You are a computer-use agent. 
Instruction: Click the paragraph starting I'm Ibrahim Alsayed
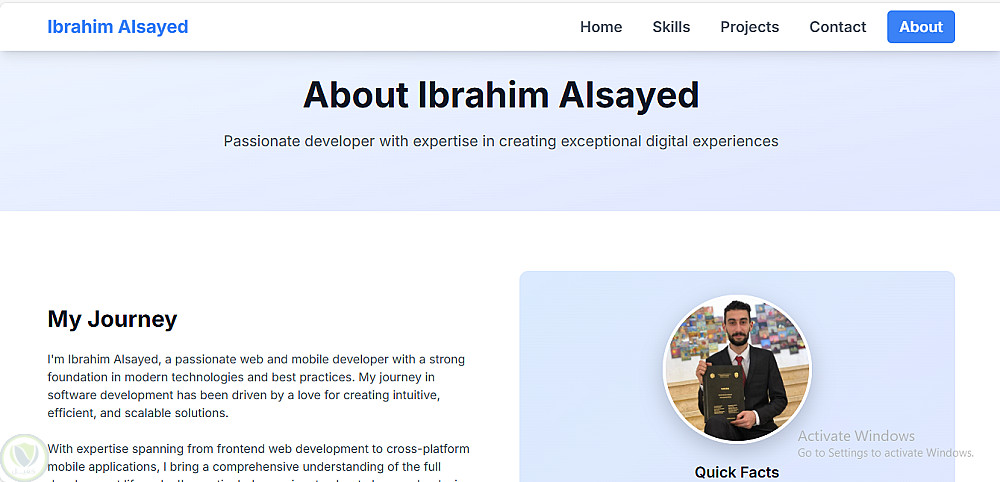click(256, 386)
